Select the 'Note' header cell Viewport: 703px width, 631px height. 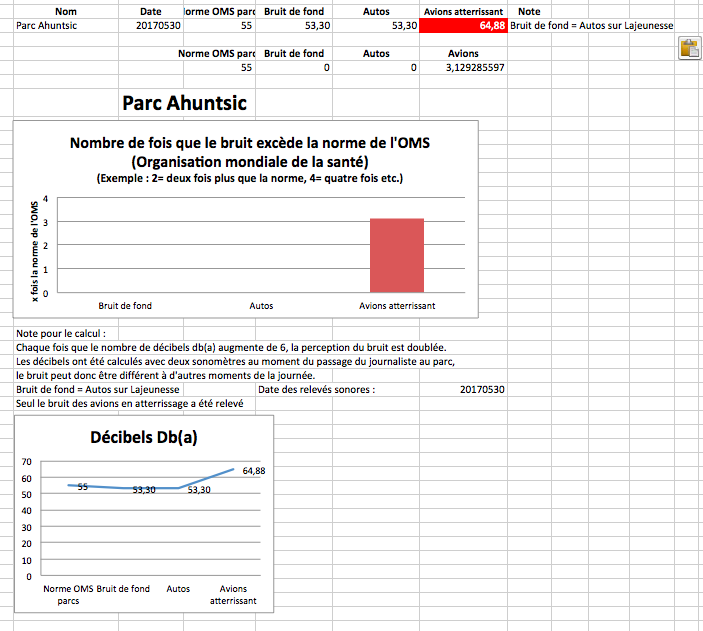pos(529,11)
